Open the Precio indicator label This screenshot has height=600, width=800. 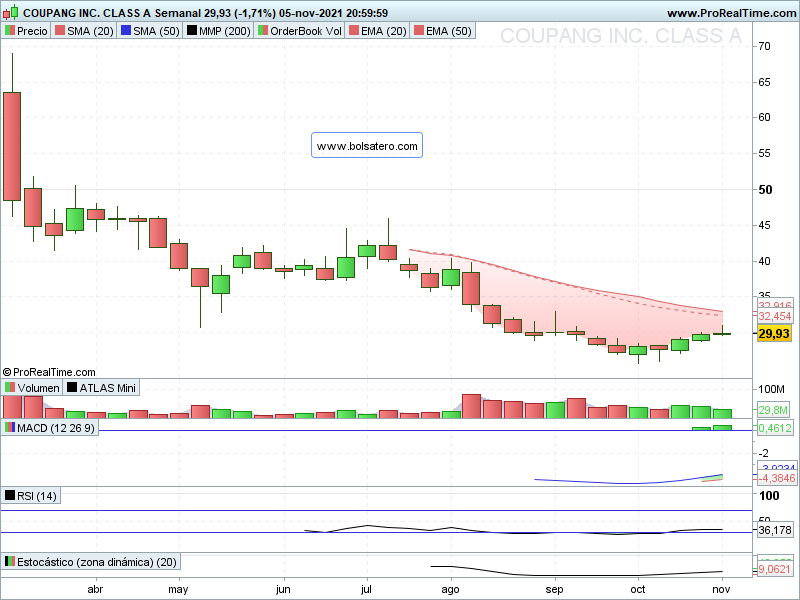26,31
